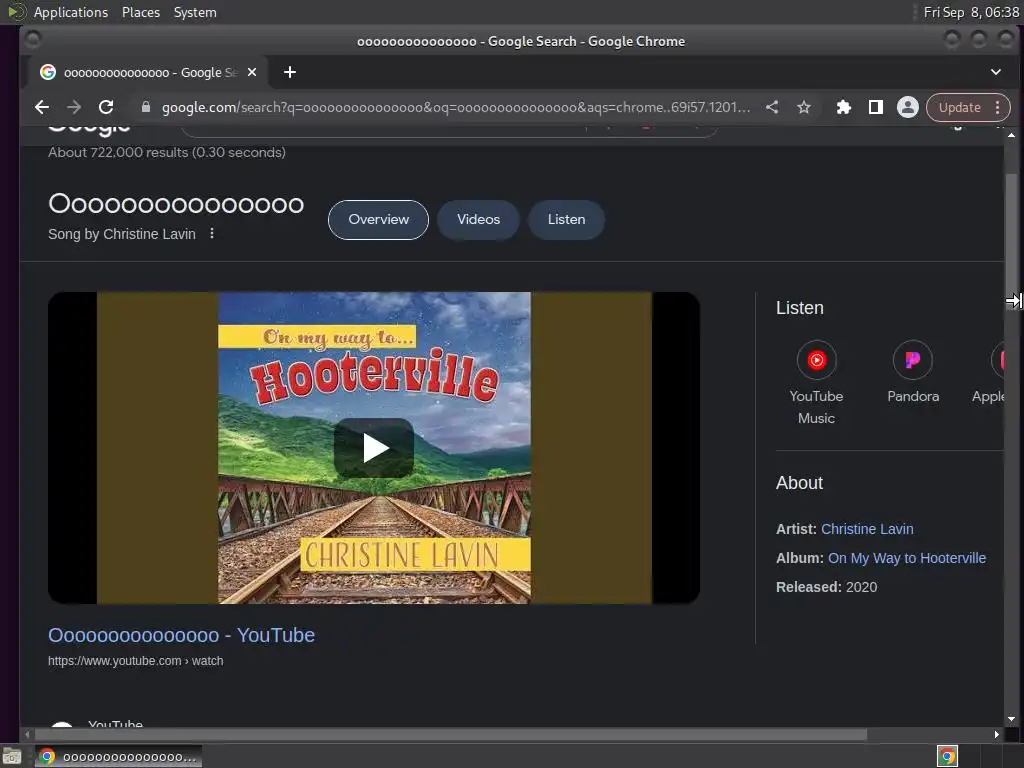
Task: Share this page icon in address bar
Action: [x=772, y=107]
